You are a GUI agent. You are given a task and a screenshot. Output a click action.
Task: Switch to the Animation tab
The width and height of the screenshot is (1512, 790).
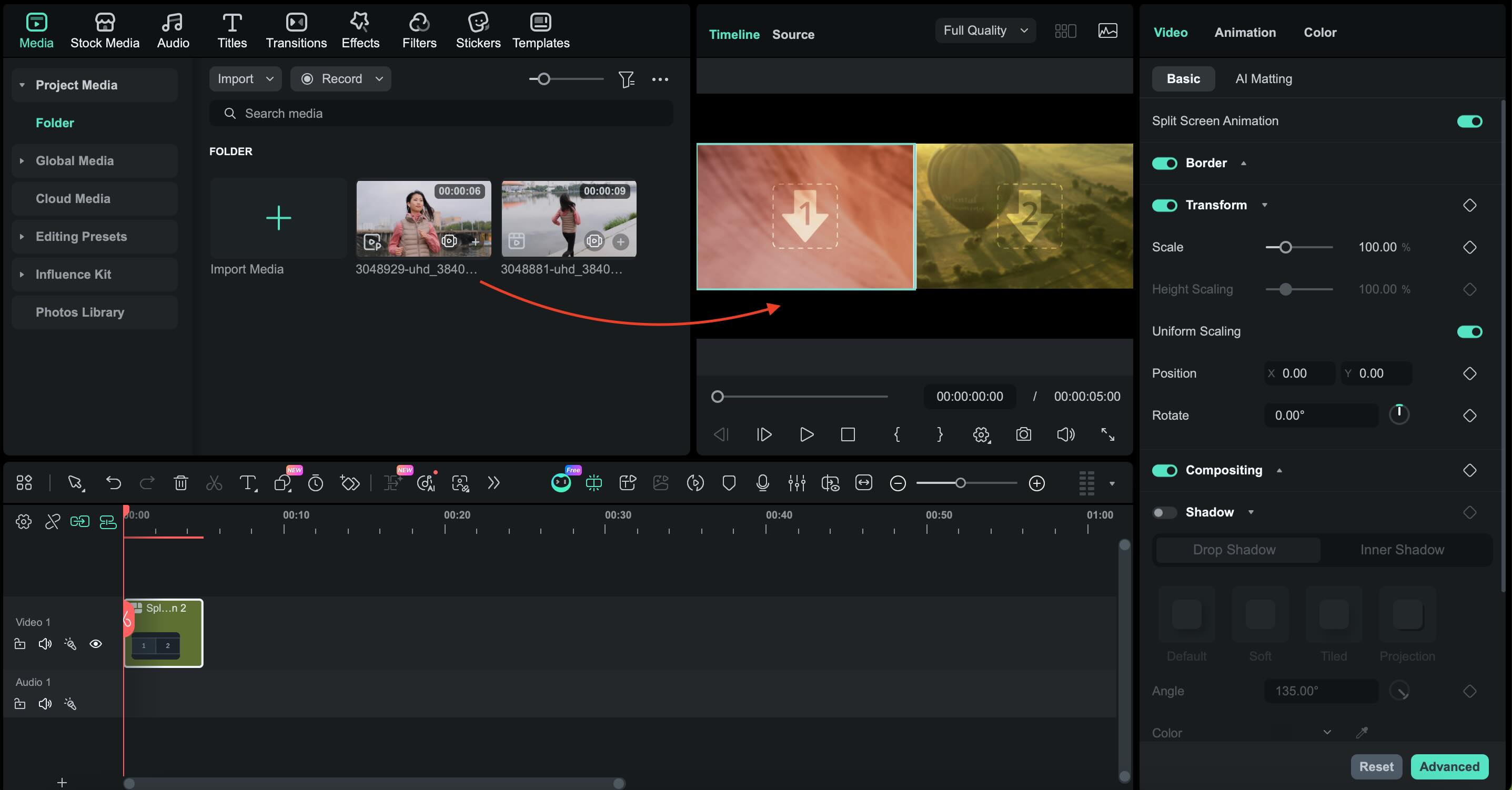[1245, 32]
